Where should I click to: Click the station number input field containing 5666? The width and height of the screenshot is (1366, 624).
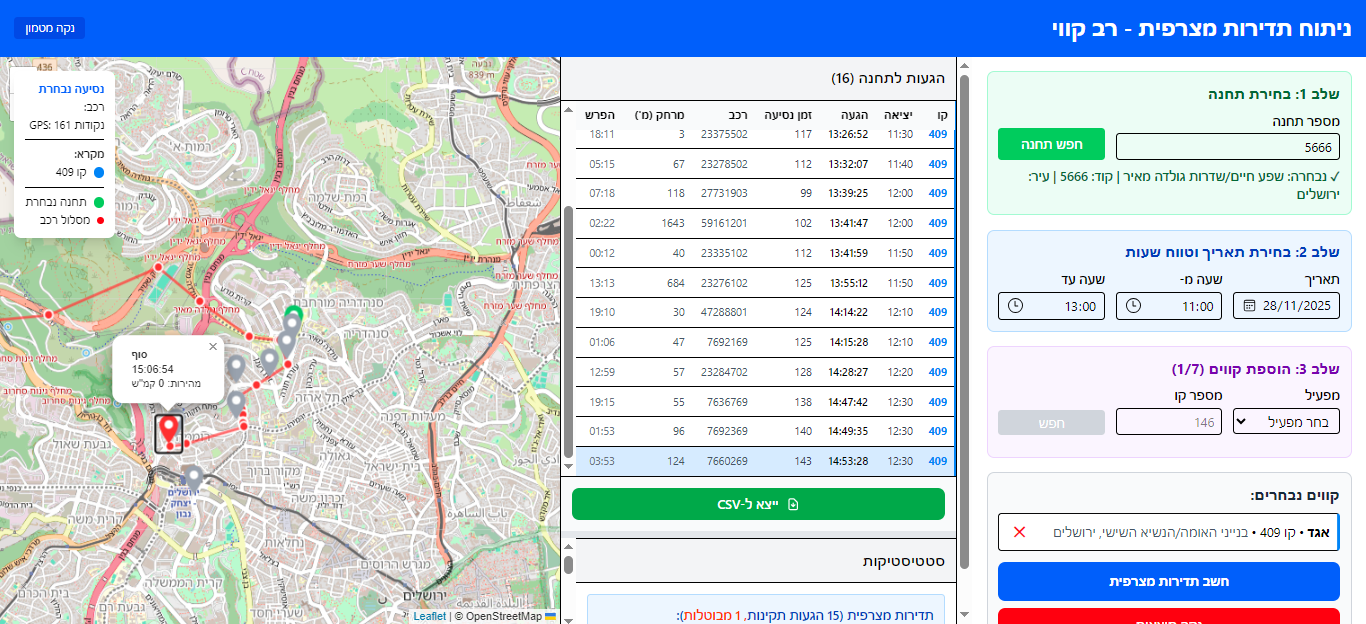1227,147
